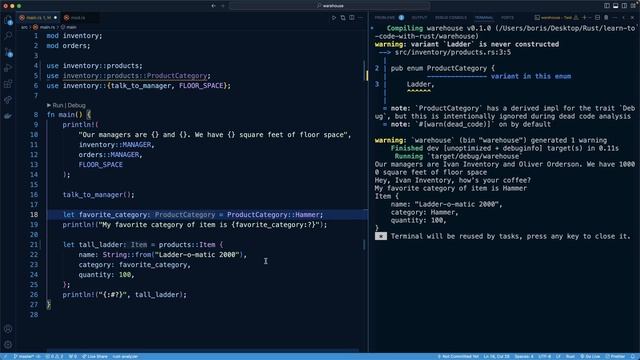The width and height of the screenshot is (640, 360).
Task: Open the Explorer view in activity bar
Action: 8,20
